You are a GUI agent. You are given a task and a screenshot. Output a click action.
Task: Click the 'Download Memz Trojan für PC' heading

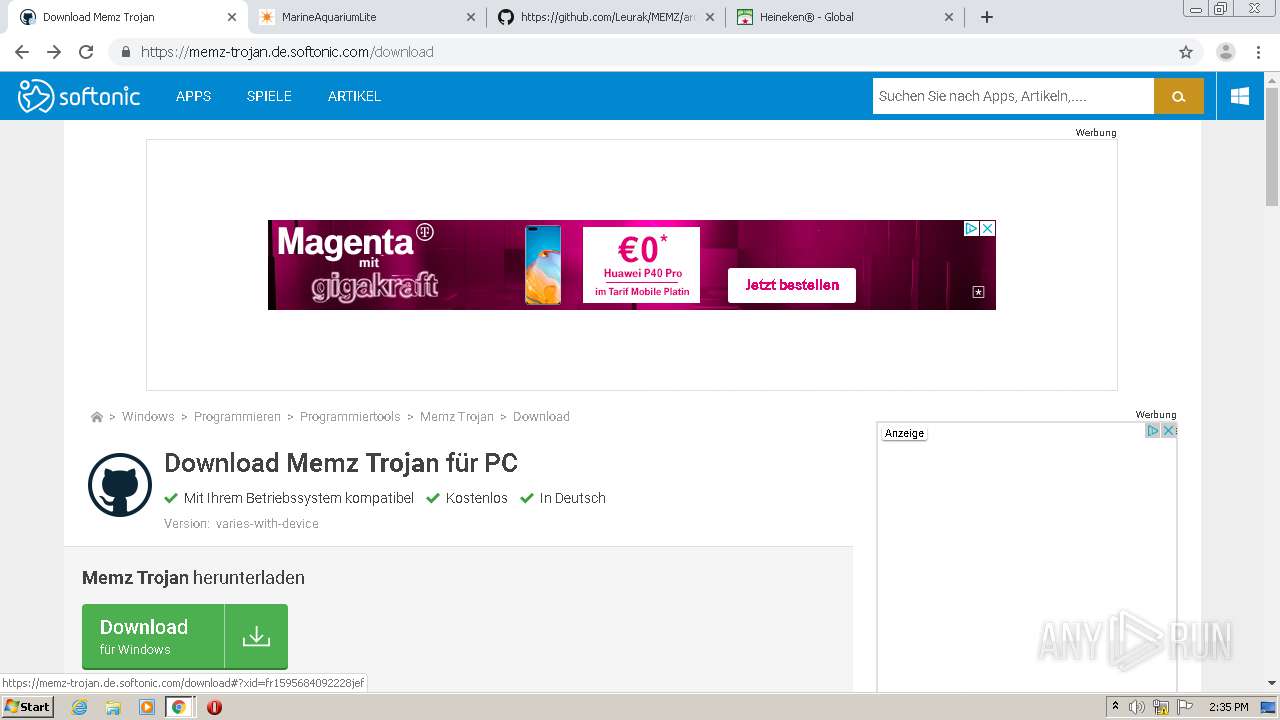click(x=341, y=463)
